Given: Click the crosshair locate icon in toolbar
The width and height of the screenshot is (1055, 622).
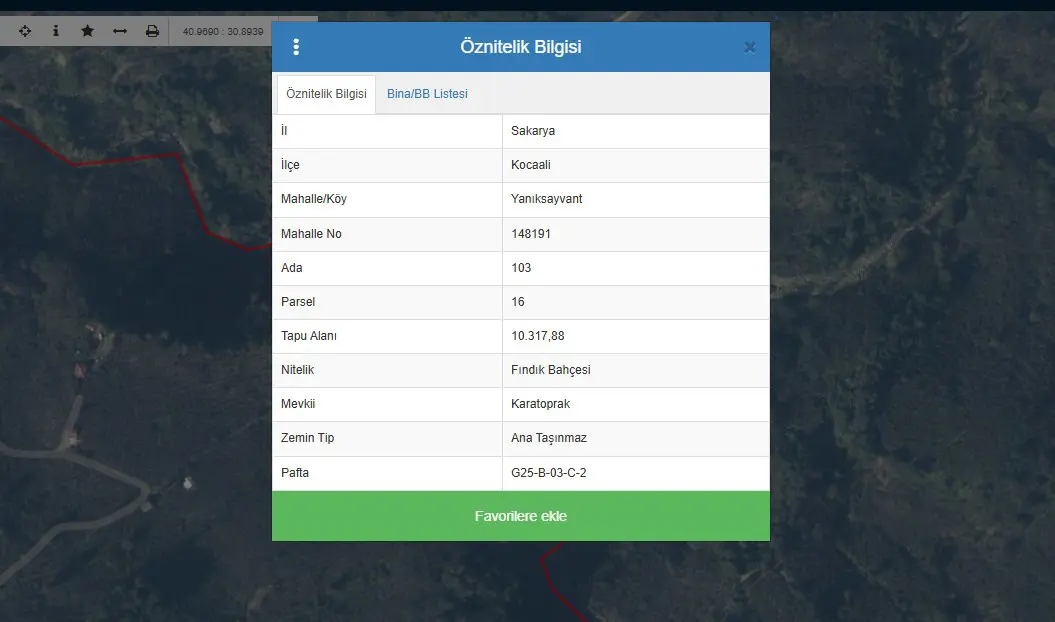Looking at the screenshot, I should [x=25, y=31].
